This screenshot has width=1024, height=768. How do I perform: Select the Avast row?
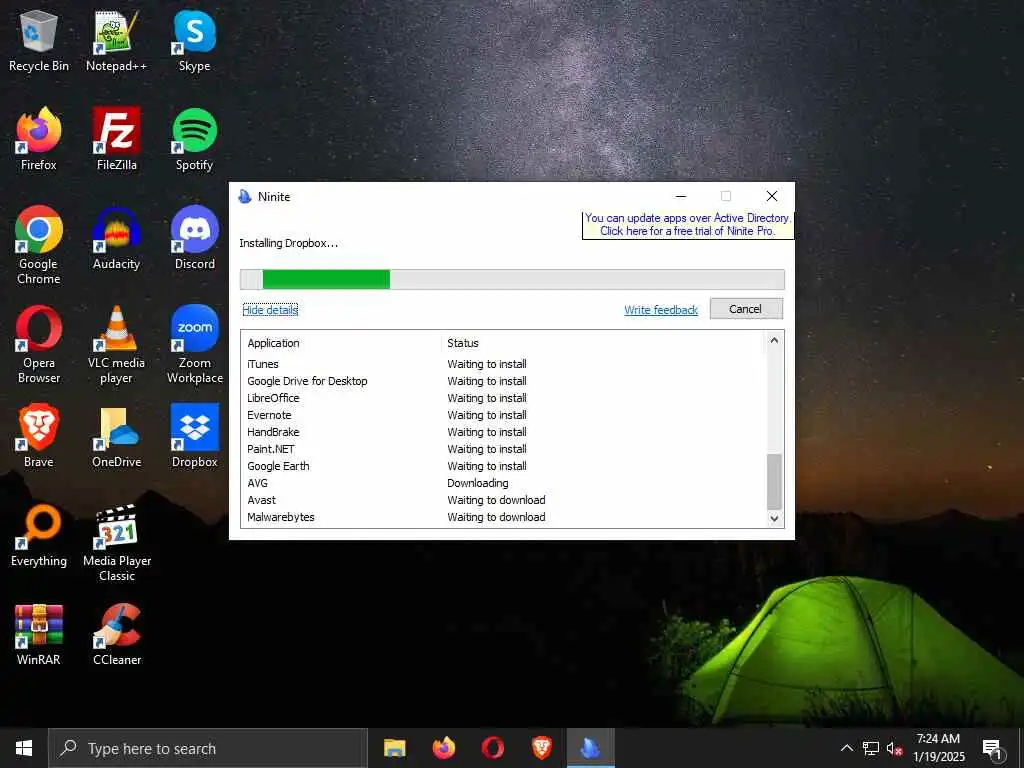coord(503,500)
